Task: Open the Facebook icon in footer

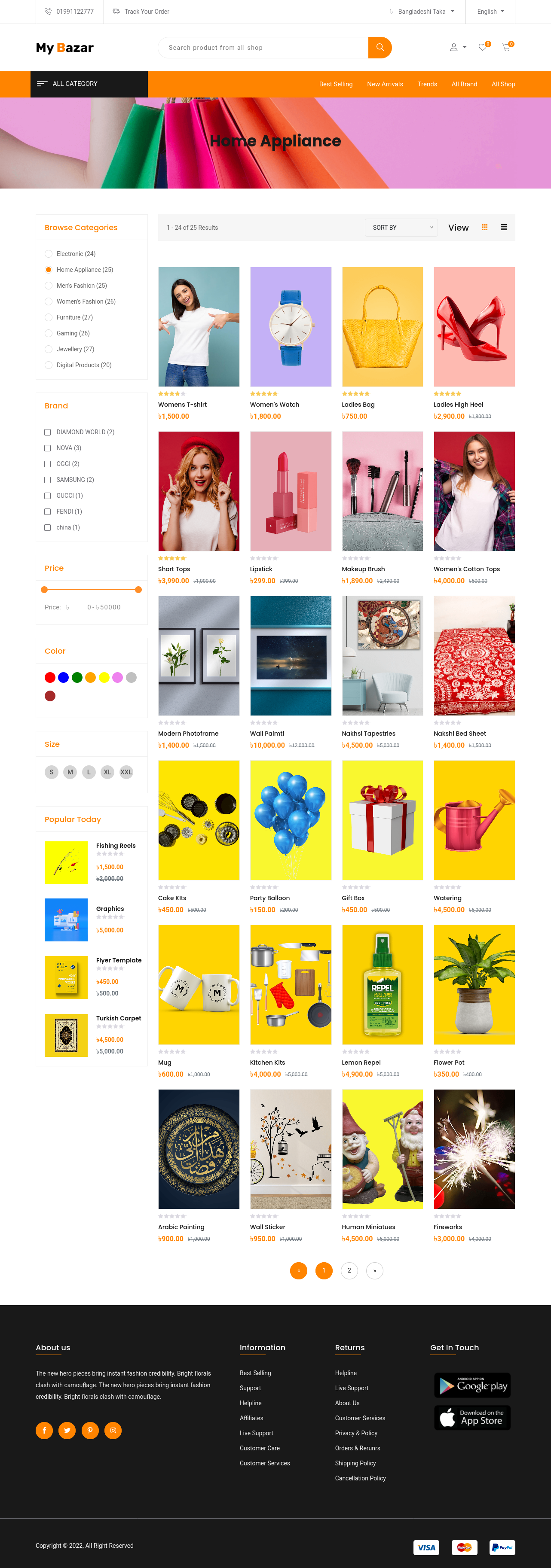Action: click(x=44, y=1431)
